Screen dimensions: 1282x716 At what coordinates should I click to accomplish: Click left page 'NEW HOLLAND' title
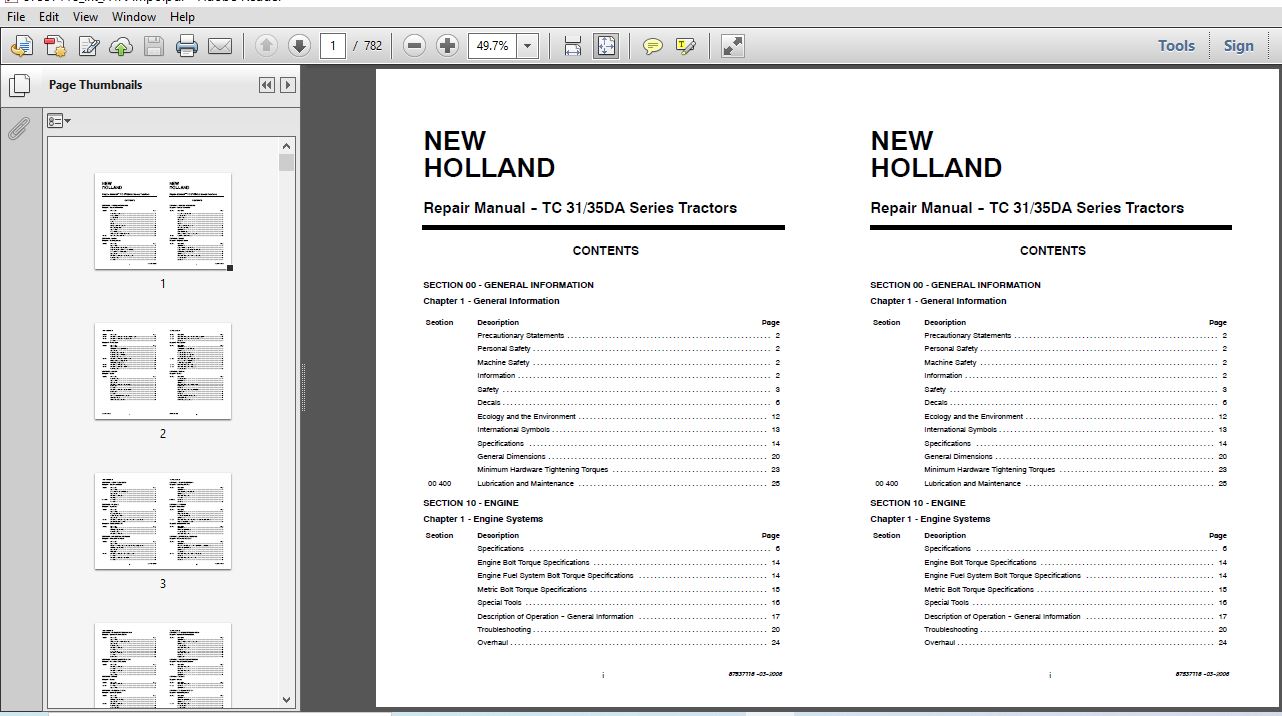pos(489,154)
